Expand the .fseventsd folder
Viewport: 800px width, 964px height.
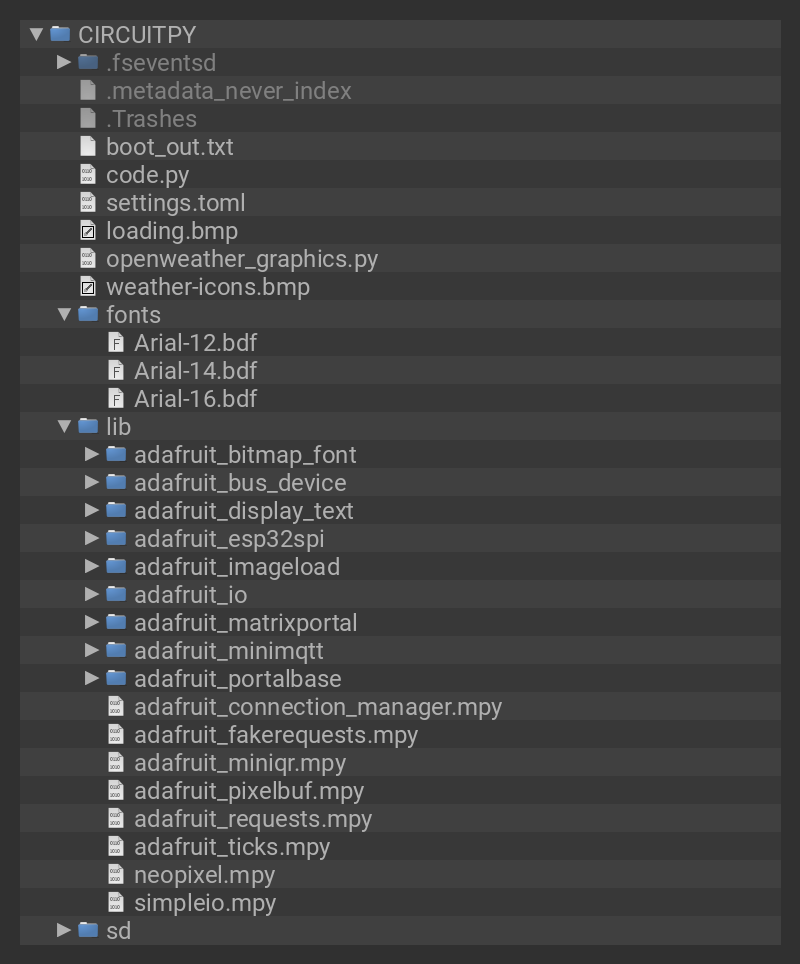pyautogui.click(x=64, y=63)
